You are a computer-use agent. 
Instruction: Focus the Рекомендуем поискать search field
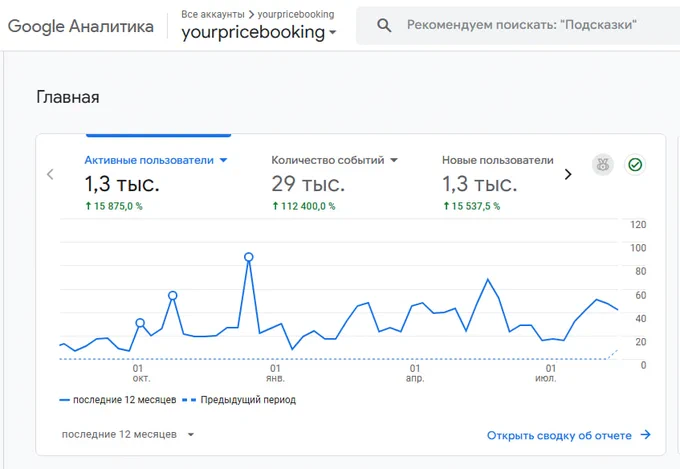coord(521,25)
